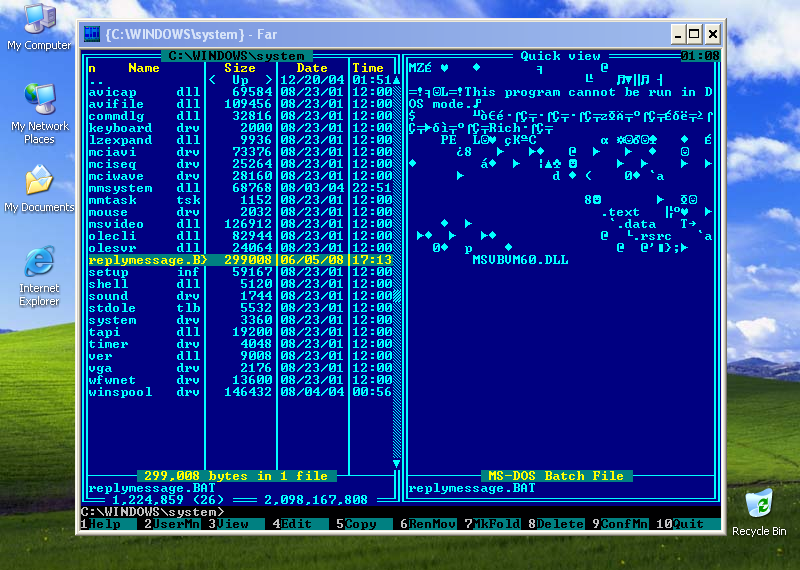Click the 7 MkFold function key

tap(492, 524)
